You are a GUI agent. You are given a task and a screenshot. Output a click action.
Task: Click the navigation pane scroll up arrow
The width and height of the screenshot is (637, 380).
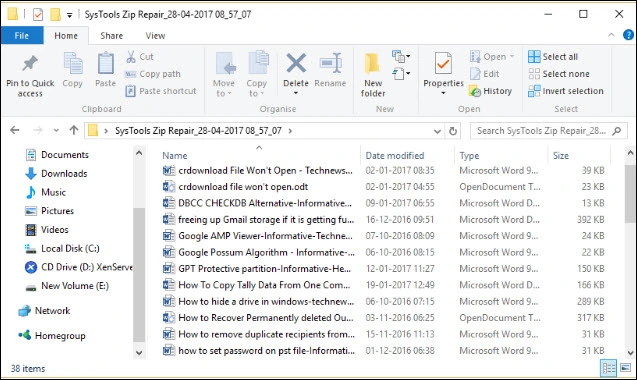coord(139,153)
